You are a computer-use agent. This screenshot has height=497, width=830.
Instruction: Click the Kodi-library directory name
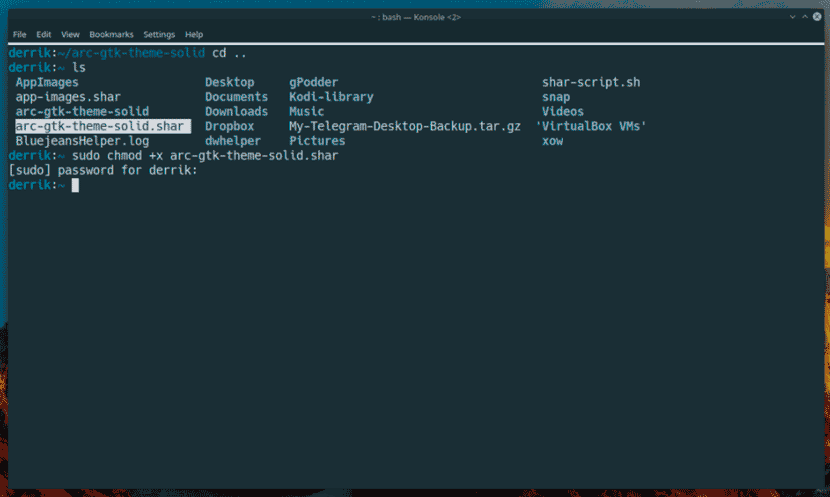[x=331, y=97]
